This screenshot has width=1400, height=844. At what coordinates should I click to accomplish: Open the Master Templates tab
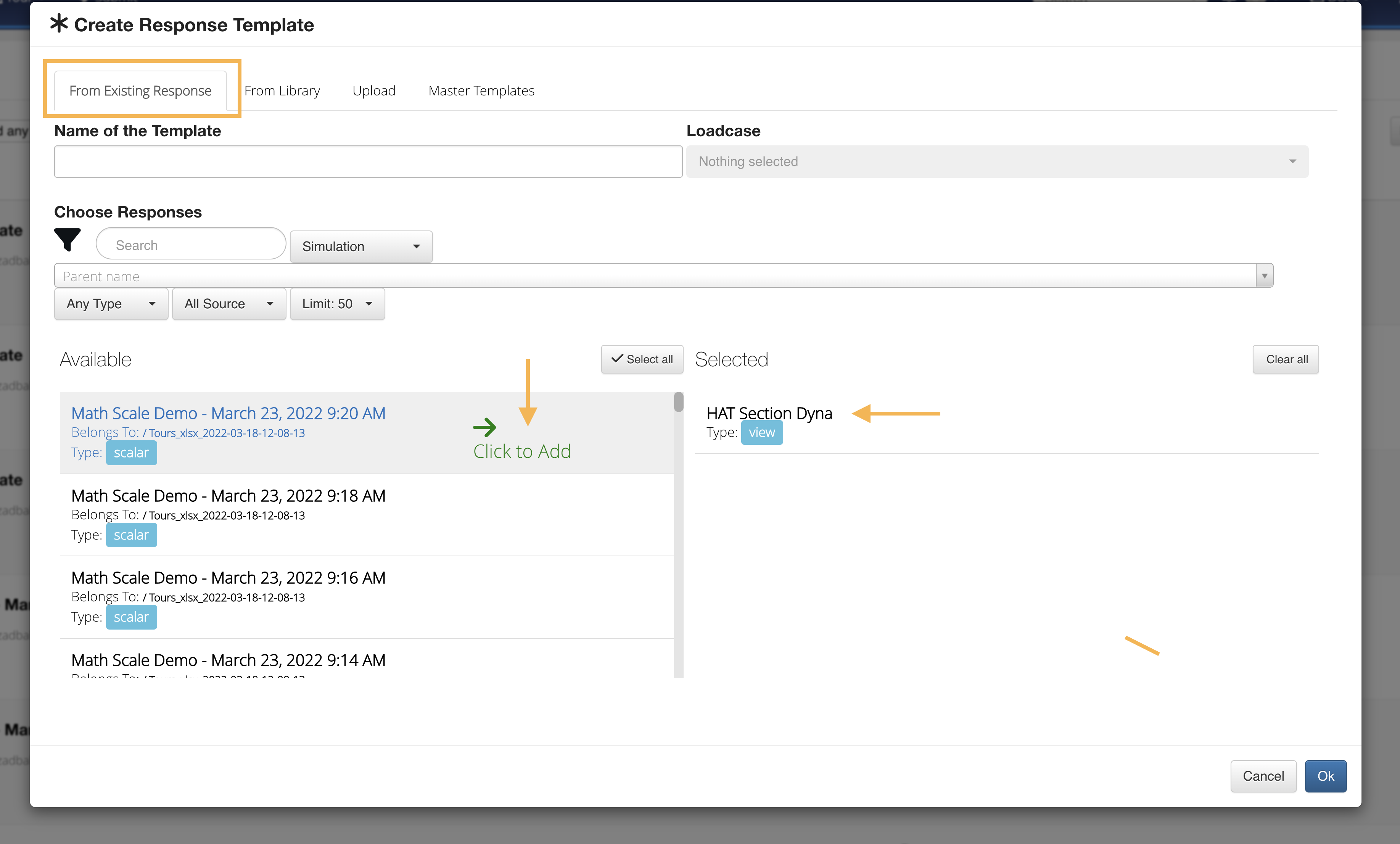[481, 91]
